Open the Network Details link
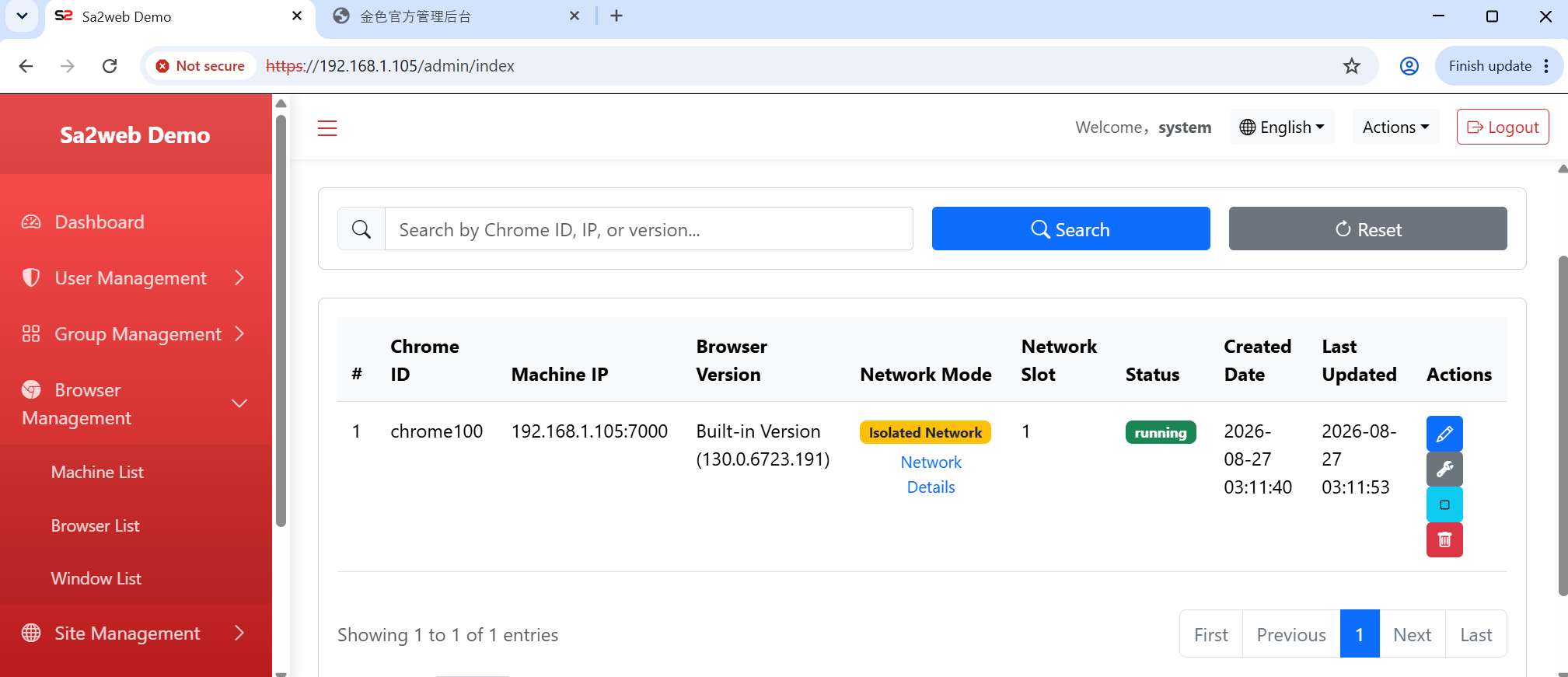 pos(931,475)
